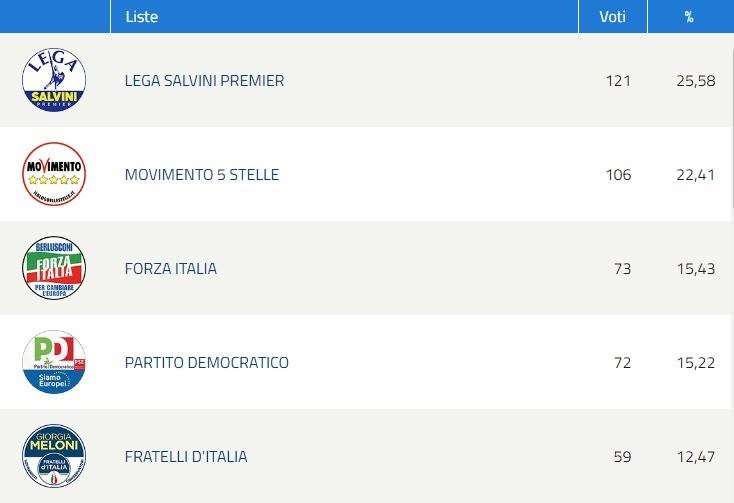
Task: Click the 72 votes cell for Partito Democratico
Action: coord(622,363)
